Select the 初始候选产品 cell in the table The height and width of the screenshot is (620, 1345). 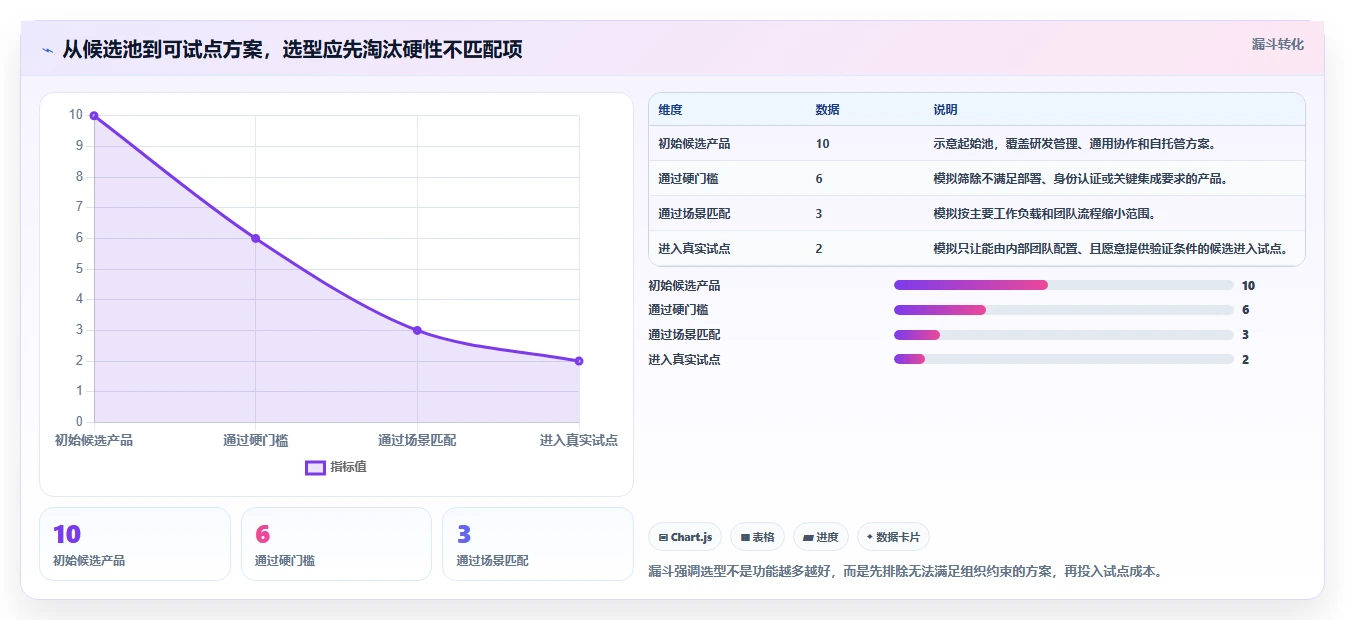pos(694,144)
